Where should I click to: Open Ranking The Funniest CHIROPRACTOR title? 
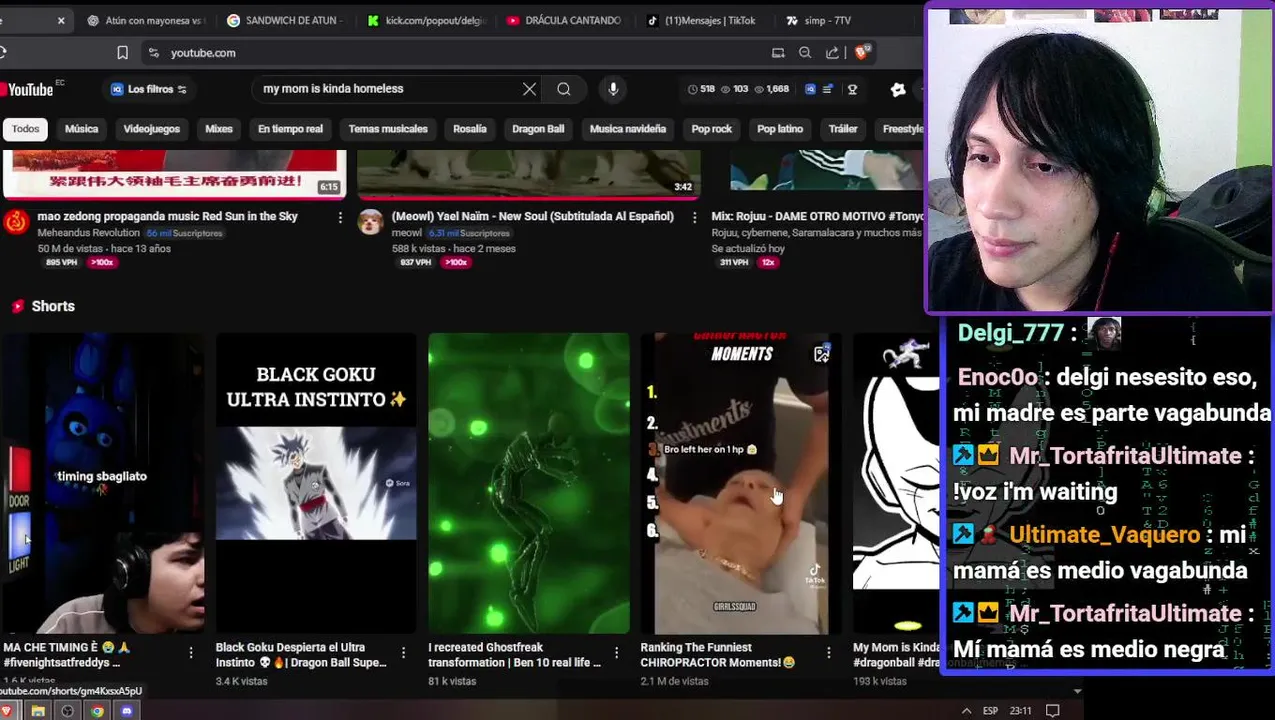[718, 655]
